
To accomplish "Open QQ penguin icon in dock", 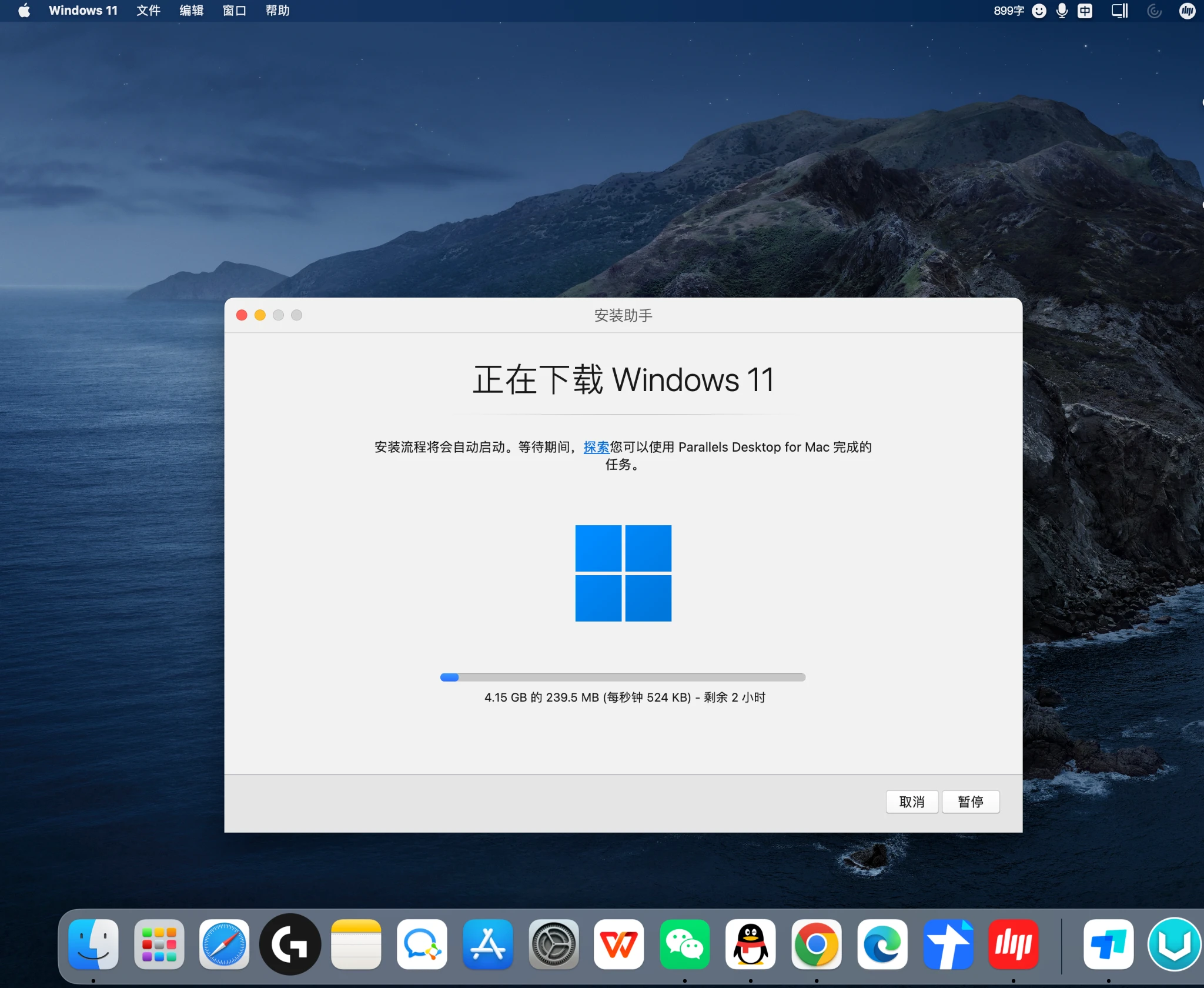I will click(x=750, y=944).
